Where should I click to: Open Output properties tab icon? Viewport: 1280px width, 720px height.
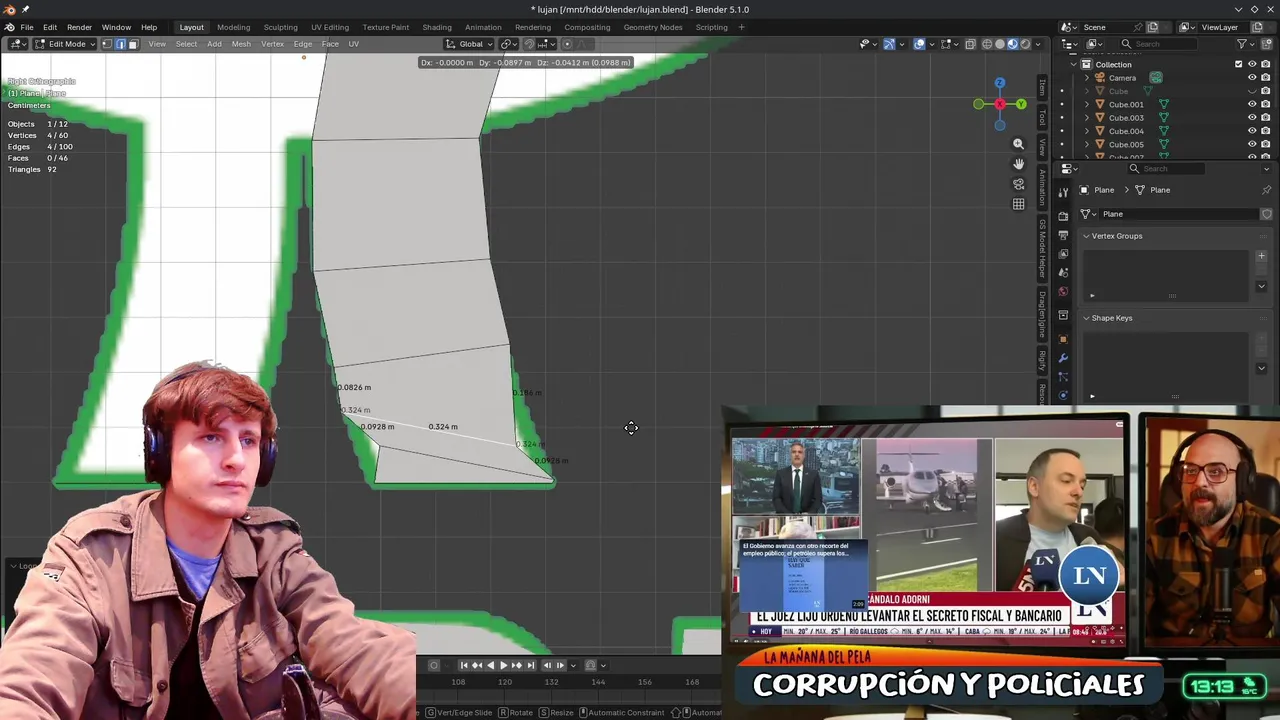click(x=1063, y=234)
